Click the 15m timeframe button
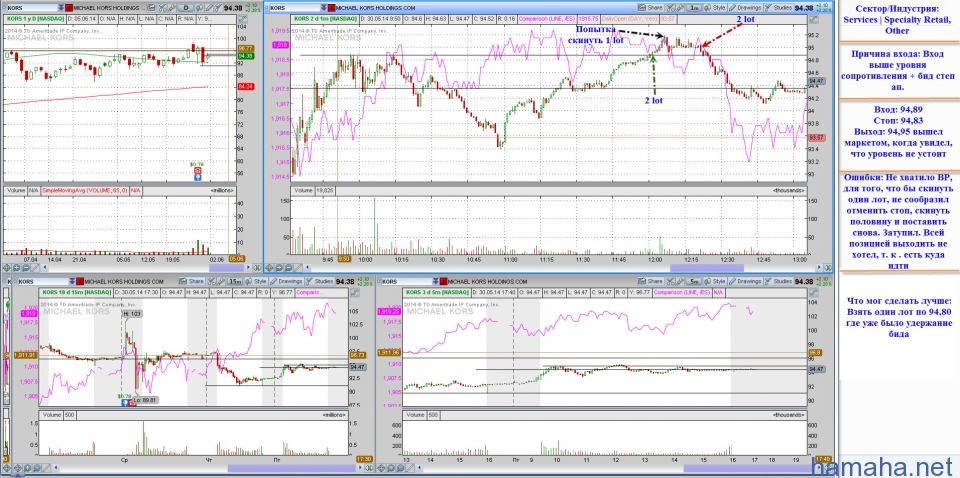960x478 pixels. tap(235, 281)
